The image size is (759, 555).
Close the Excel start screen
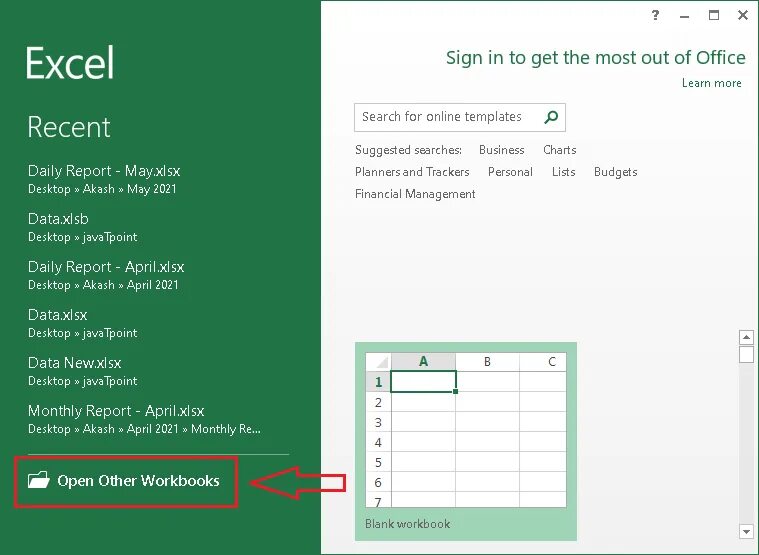(743, 15)
